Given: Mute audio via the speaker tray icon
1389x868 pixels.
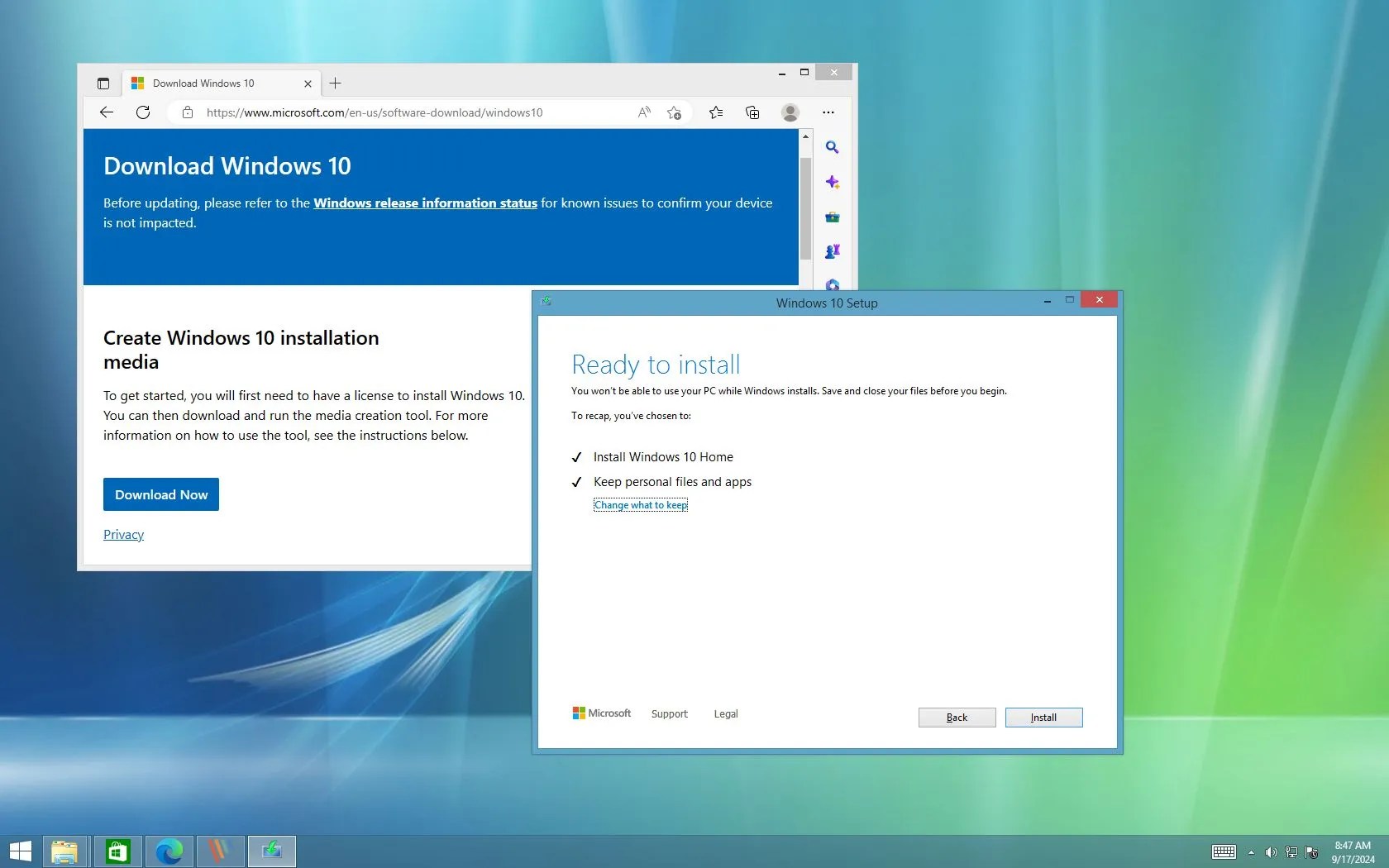Looking at the screenshot, I should click(1272, 852).
